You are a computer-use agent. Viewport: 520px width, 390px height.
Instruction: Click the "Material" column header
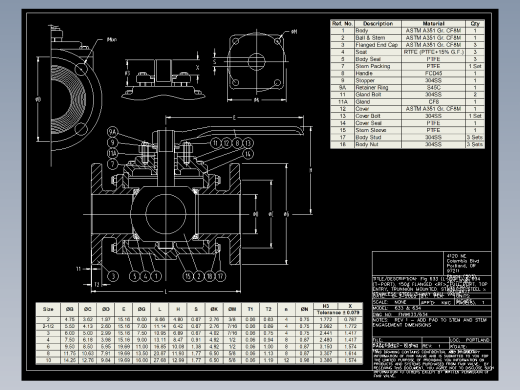(433, 24)
